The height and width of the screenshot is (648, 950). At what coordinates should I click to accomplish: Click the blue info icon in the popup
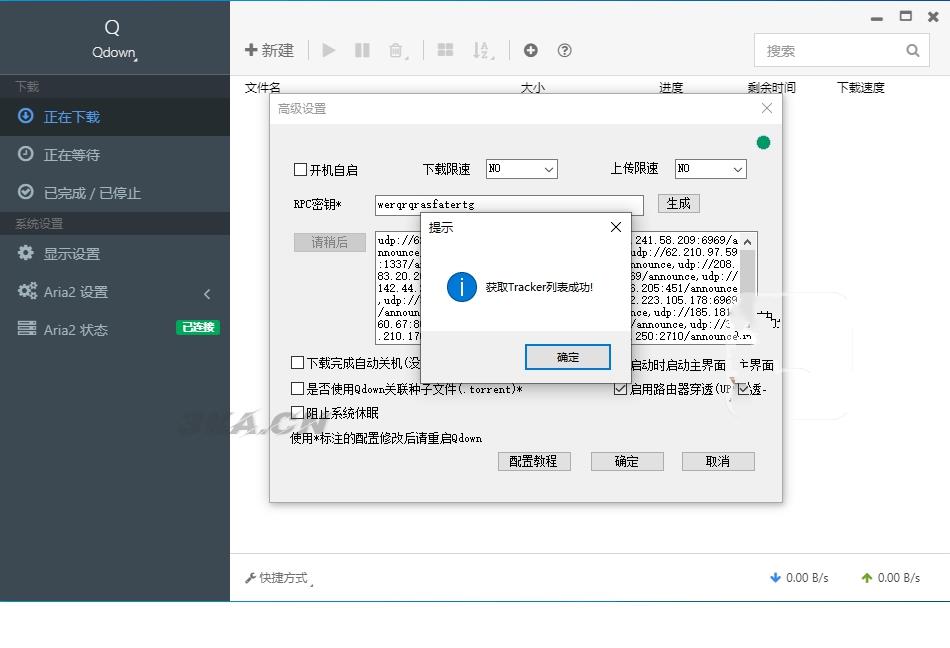(x=462, y=287)
